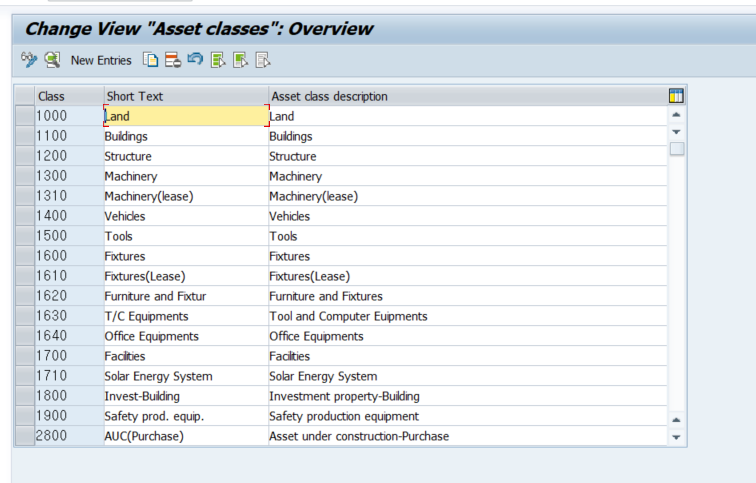This screenshot has height=483, width=756.
Task: Open the Details magnifier icon
Action: [x=52, y=60]
